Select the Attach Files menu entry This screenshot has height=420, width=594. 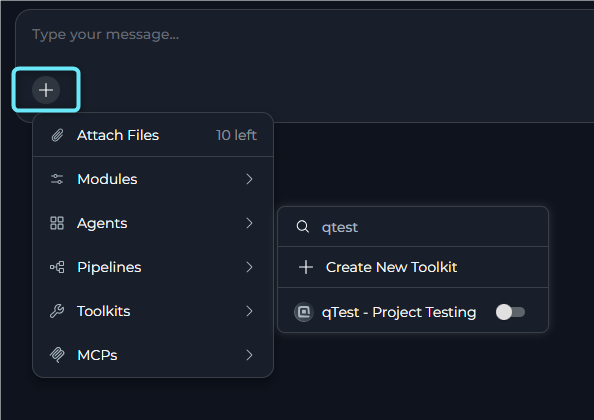tap(153, 135)
